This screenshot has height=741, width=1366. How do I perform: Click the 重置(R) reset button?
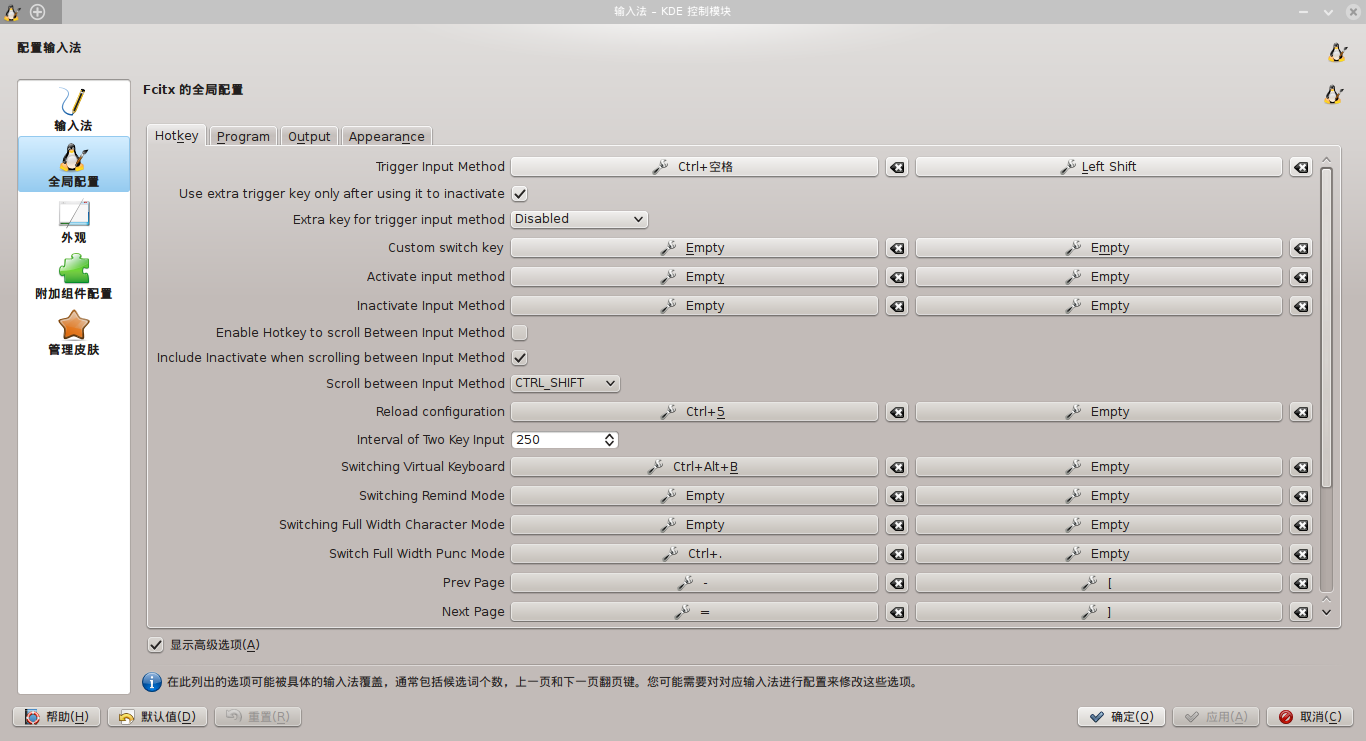tap(257, 717)
